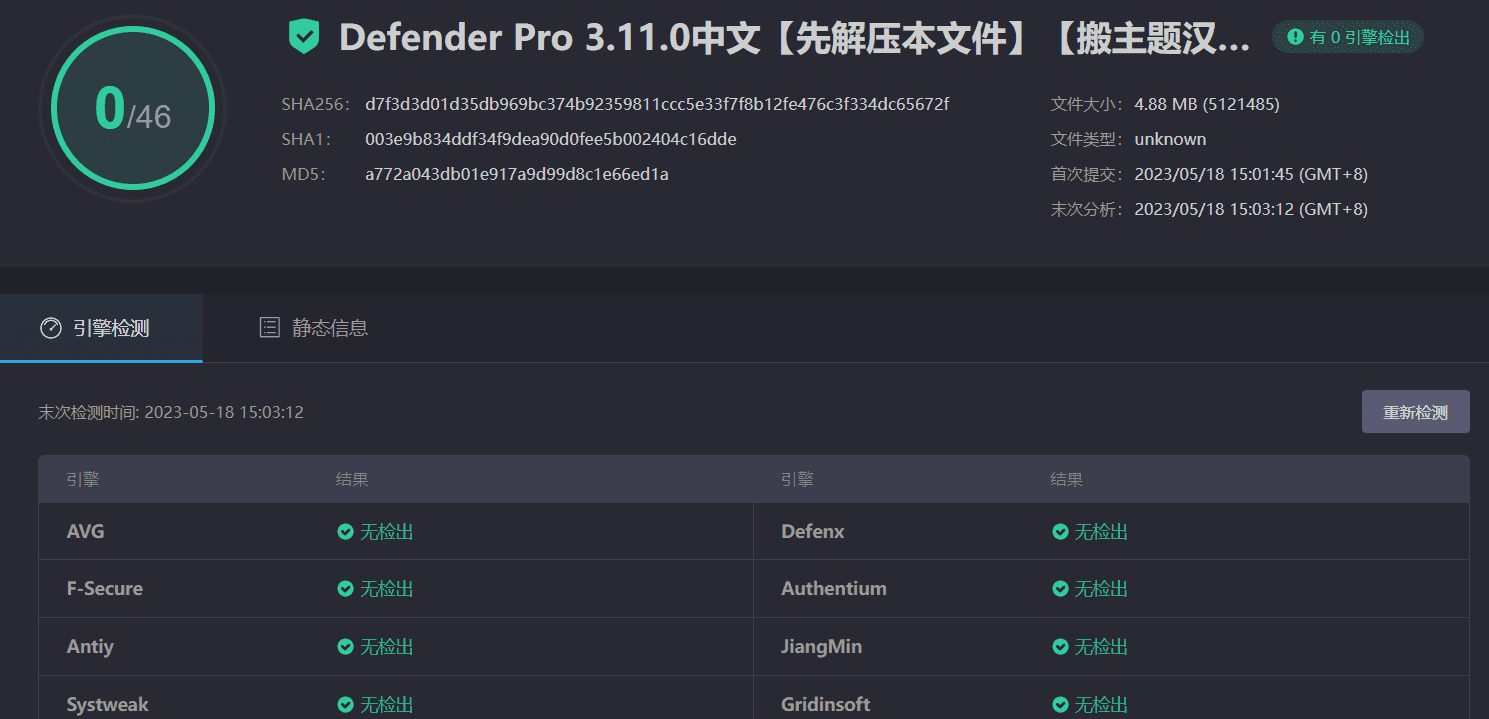1489x719 pixels.
Task: Click the green check icon in the Gridinsoft row
Action: [1060, 705]
